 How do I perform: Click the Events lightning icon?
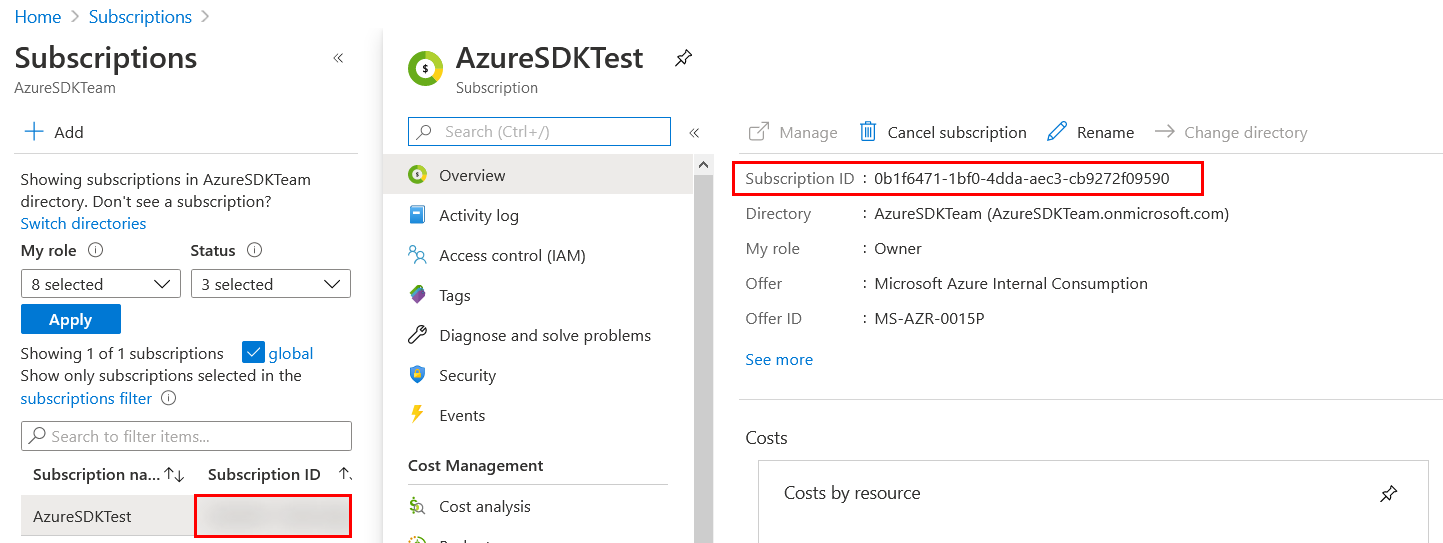coord(418,415)
